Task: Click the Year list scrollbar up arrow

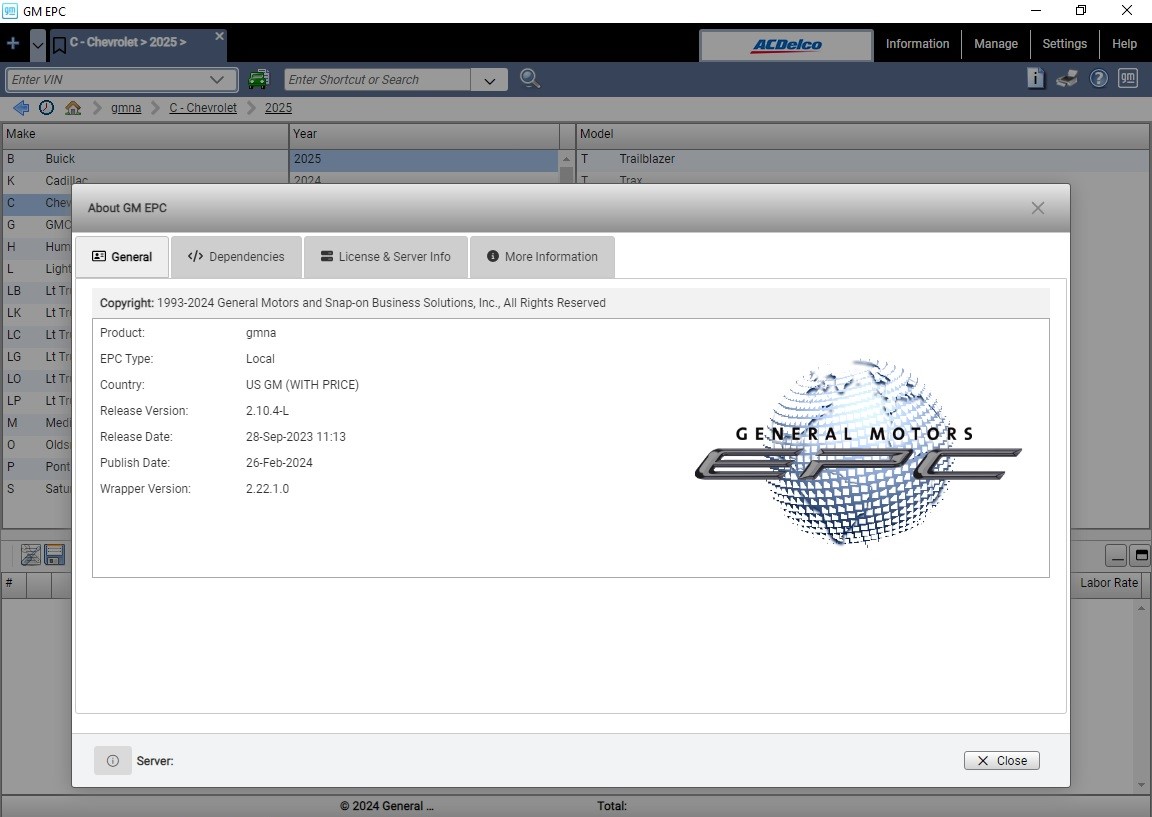Action: click(x=566, y=159)
